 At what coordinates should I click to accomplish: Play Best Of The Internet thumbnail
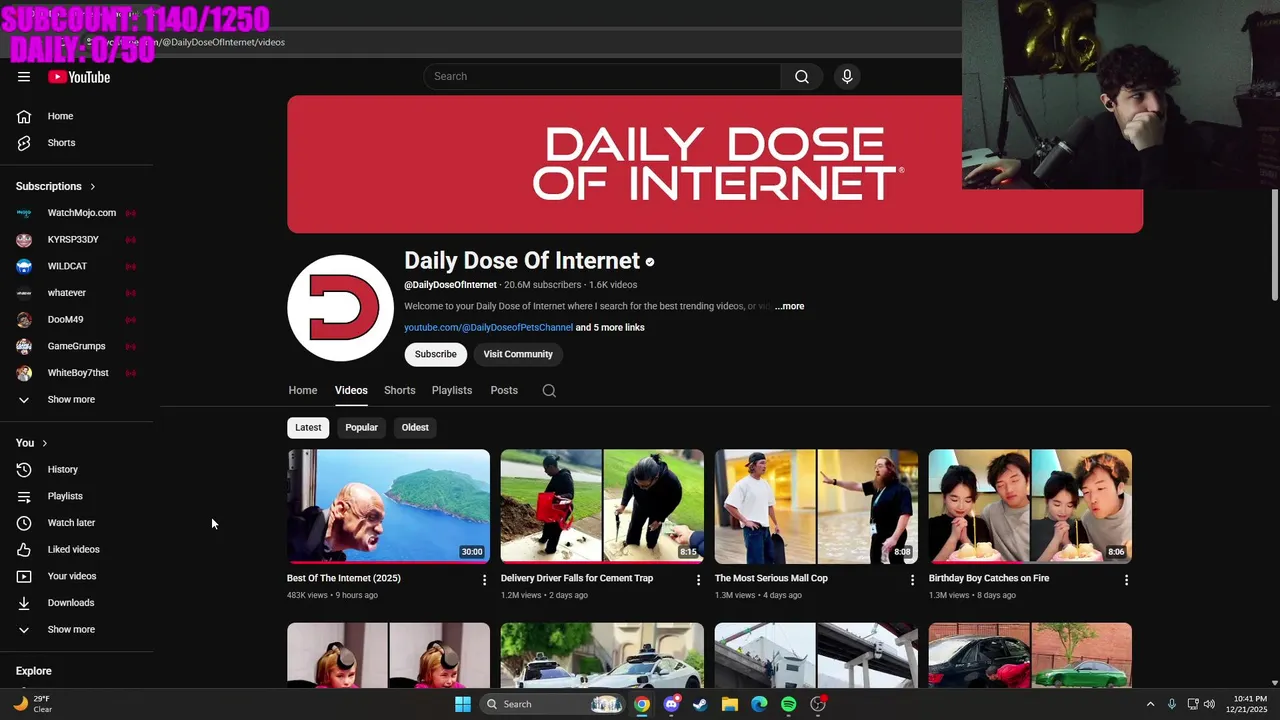[x=388, y=507]
